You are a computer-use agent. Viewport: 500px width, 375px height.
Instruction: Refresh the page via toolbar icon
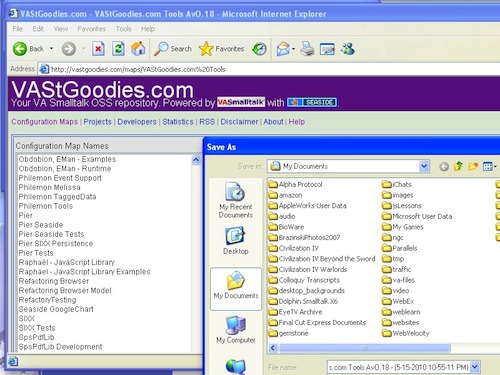(x=118, y=49)
